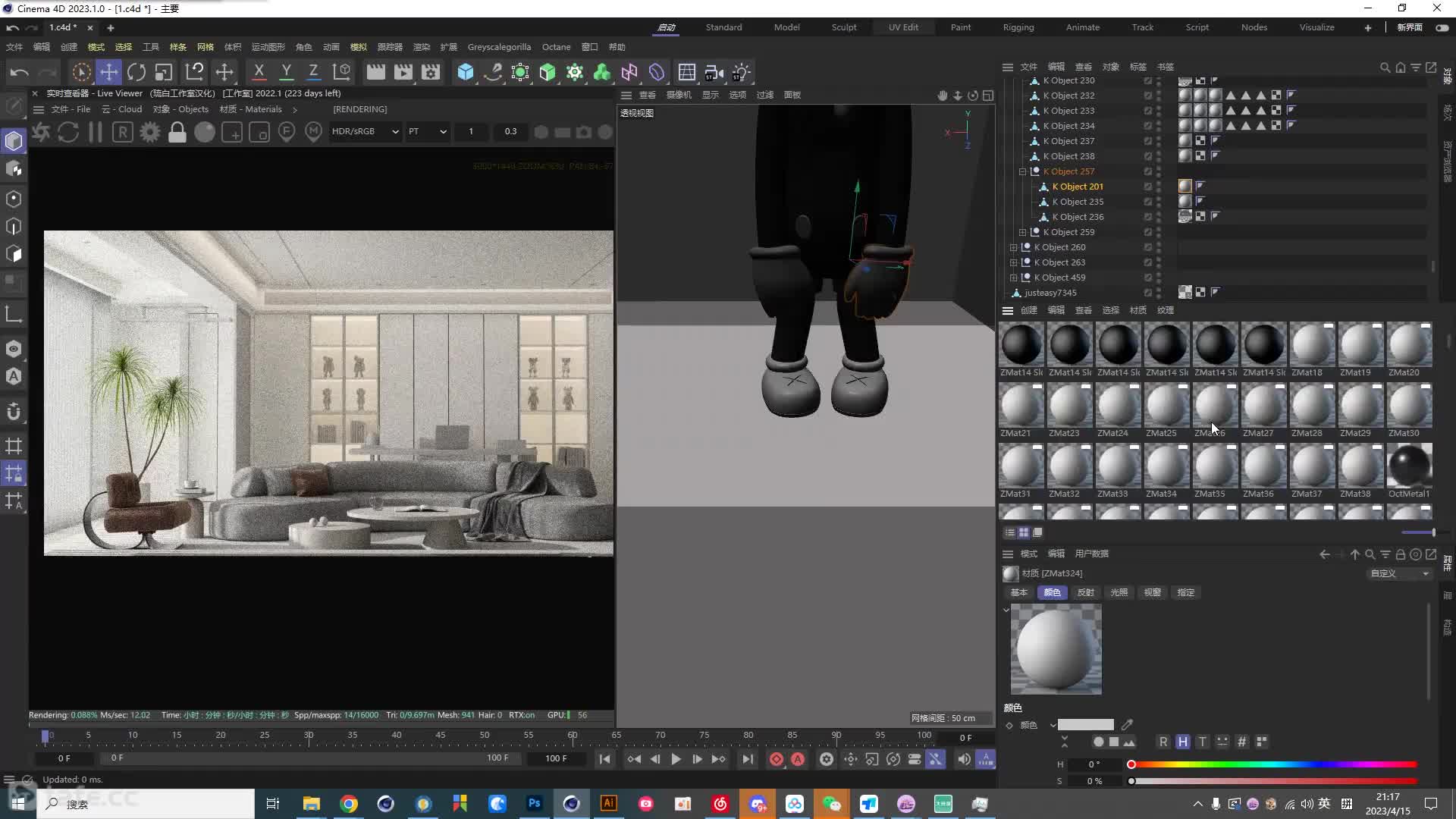Toggle visibility checkmark for K Object 235
The image size is (1456, 819).
tap(1148, 202)
